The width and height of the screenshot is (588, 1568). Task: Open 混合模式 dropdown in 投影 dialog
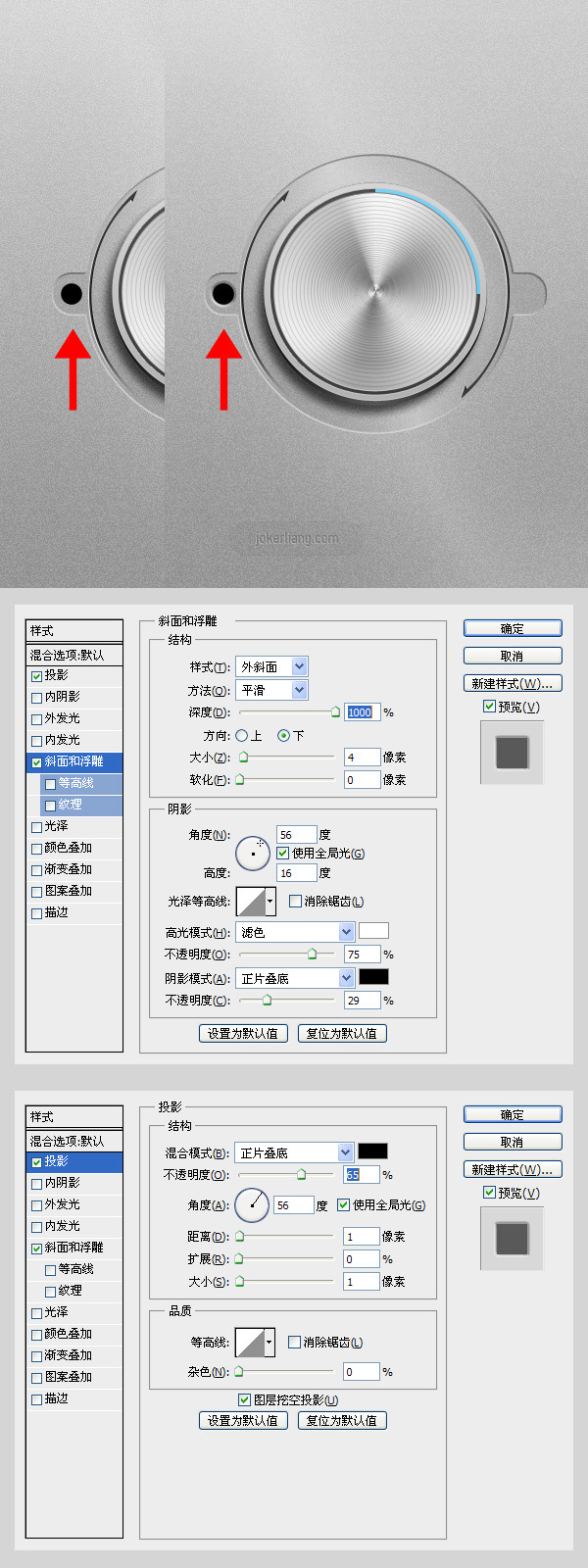tap(294, 1152)
